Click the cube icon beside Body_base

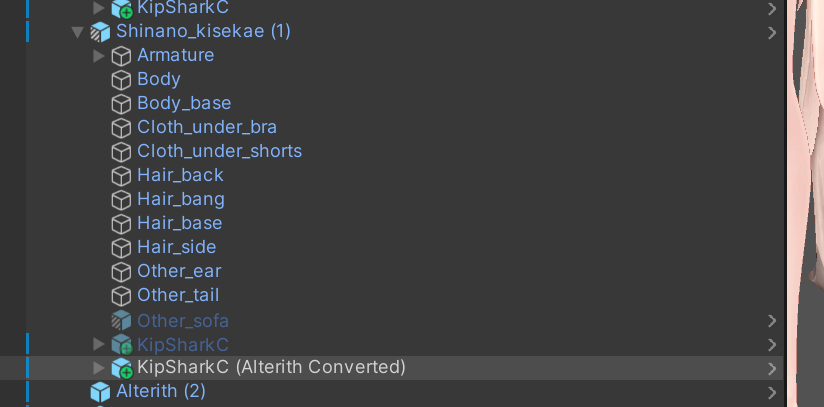click(x=121, y=104)
